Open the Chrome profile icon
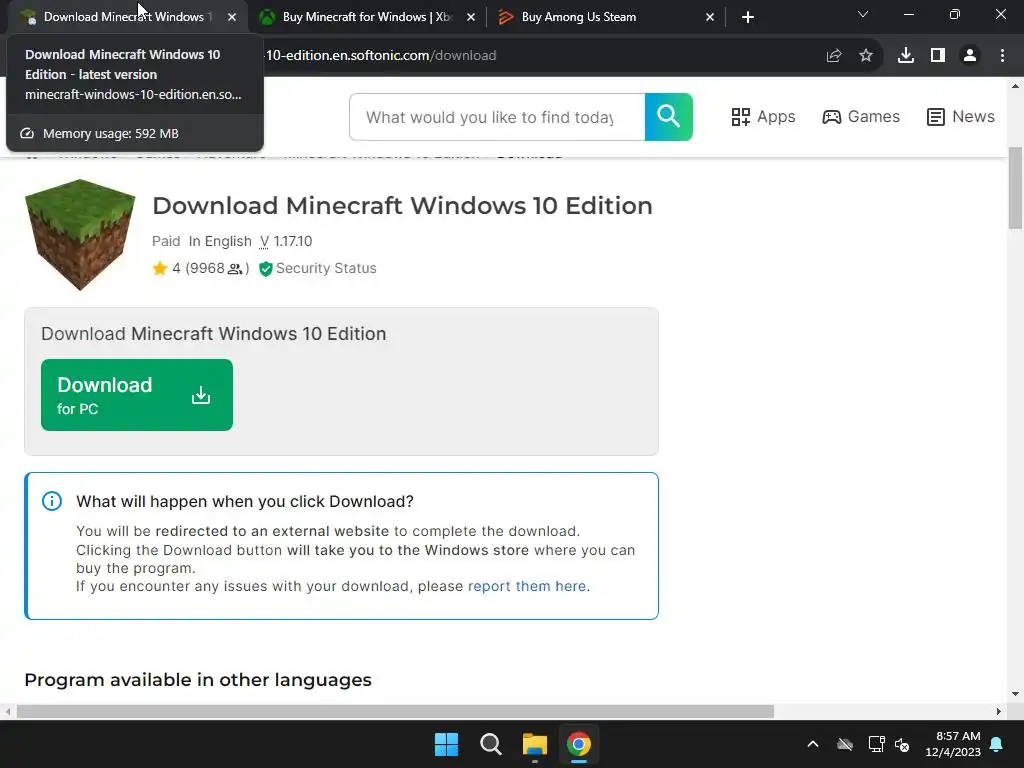Image resolution: width=1024 pixels, height=768 pixels. pyautogui.click(x=970, y=56)
